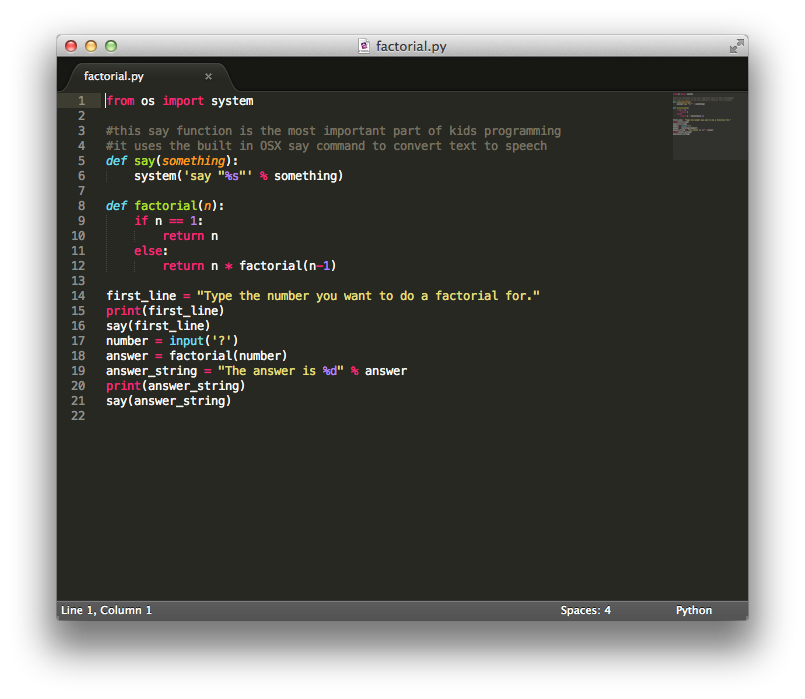Viewport: 805px width, 699px height.
Task: Click the red close window button
Action: click(71, 46)
